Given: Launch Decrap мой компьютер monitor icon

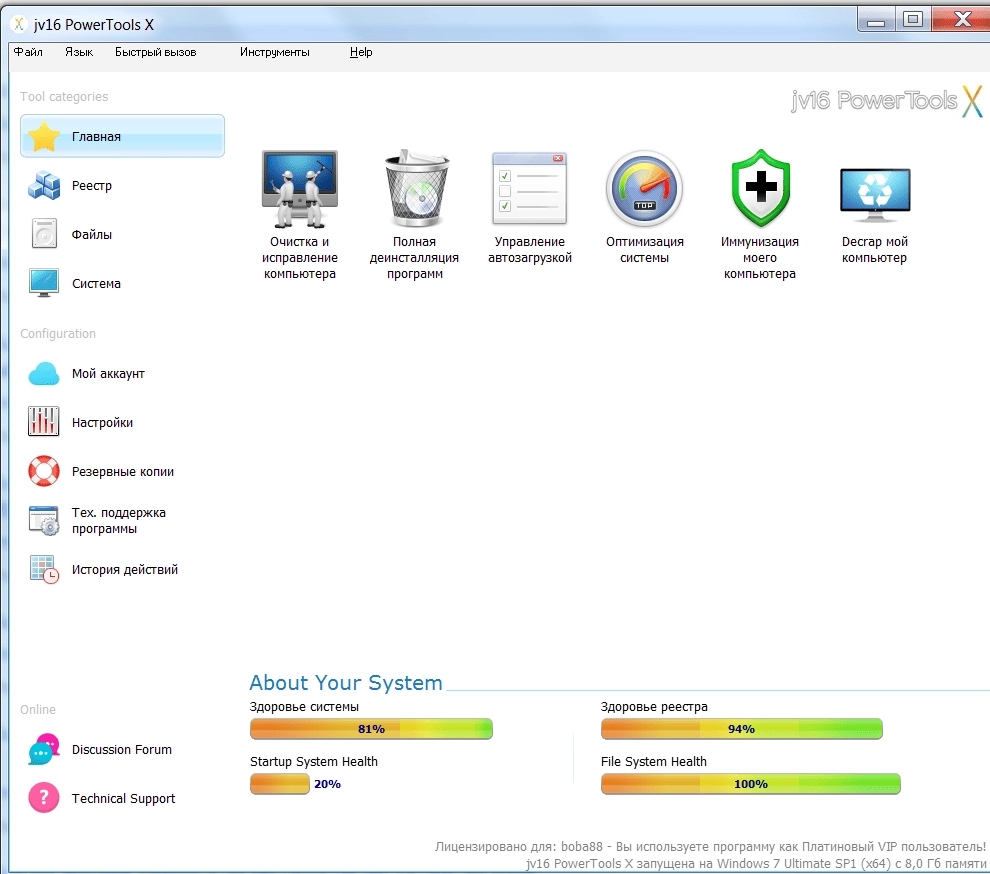Looking at the screenshot, I should coord(875,195).
